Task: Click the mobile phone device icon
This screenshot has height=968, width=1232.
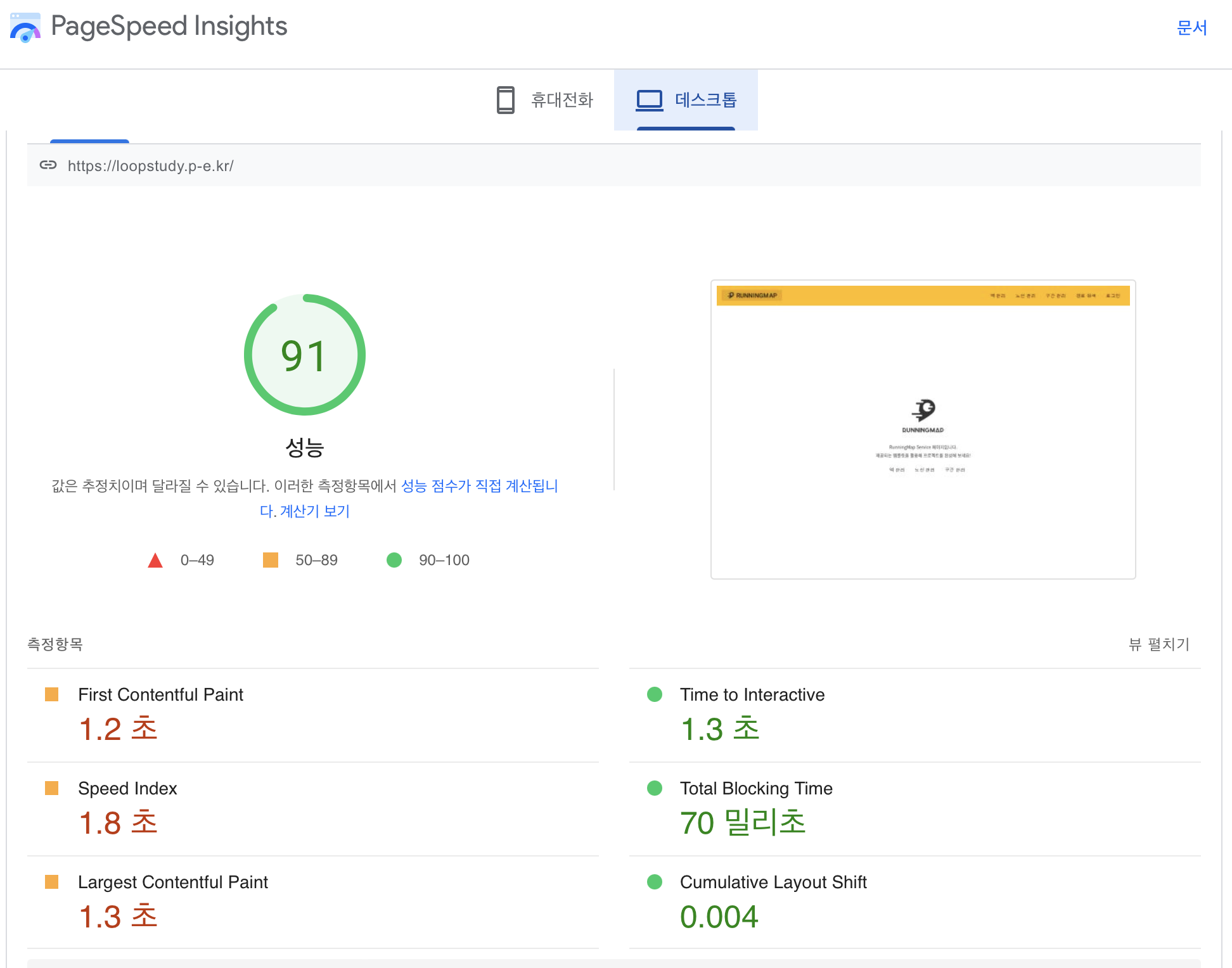Action: (505, 100)
